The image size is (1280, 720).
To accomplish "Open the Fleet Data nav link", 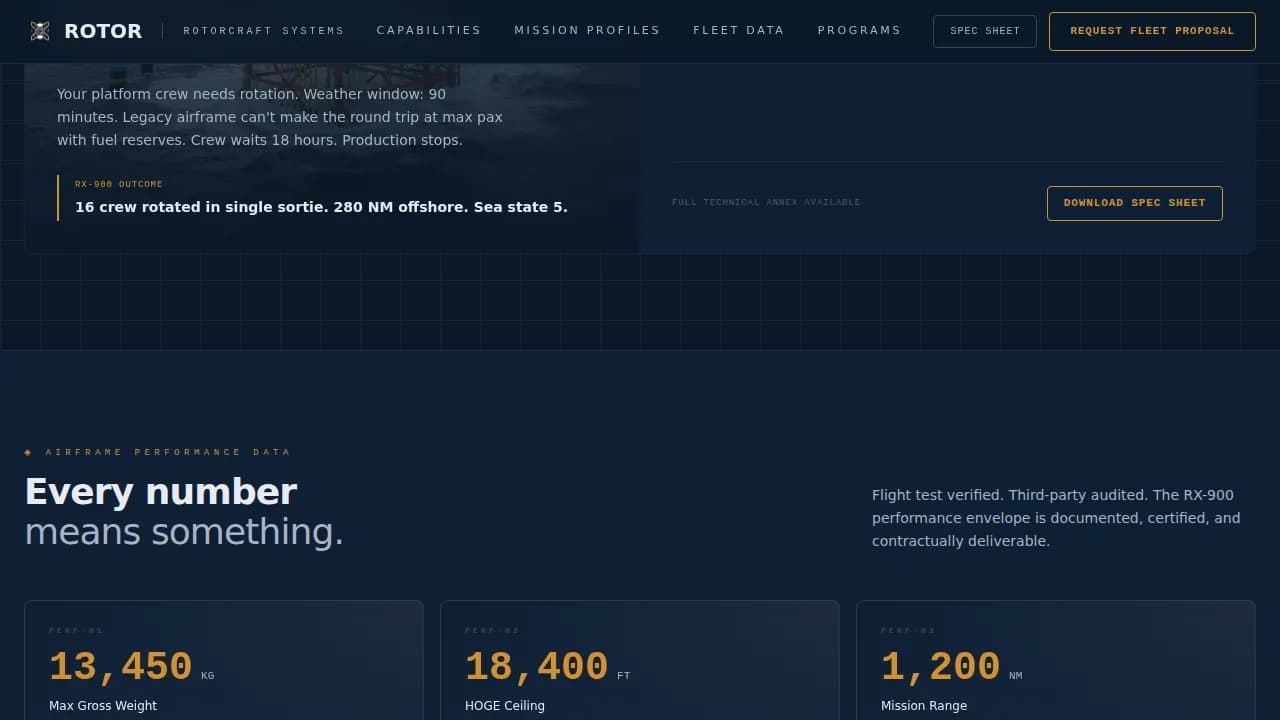I will pos(738,30).
